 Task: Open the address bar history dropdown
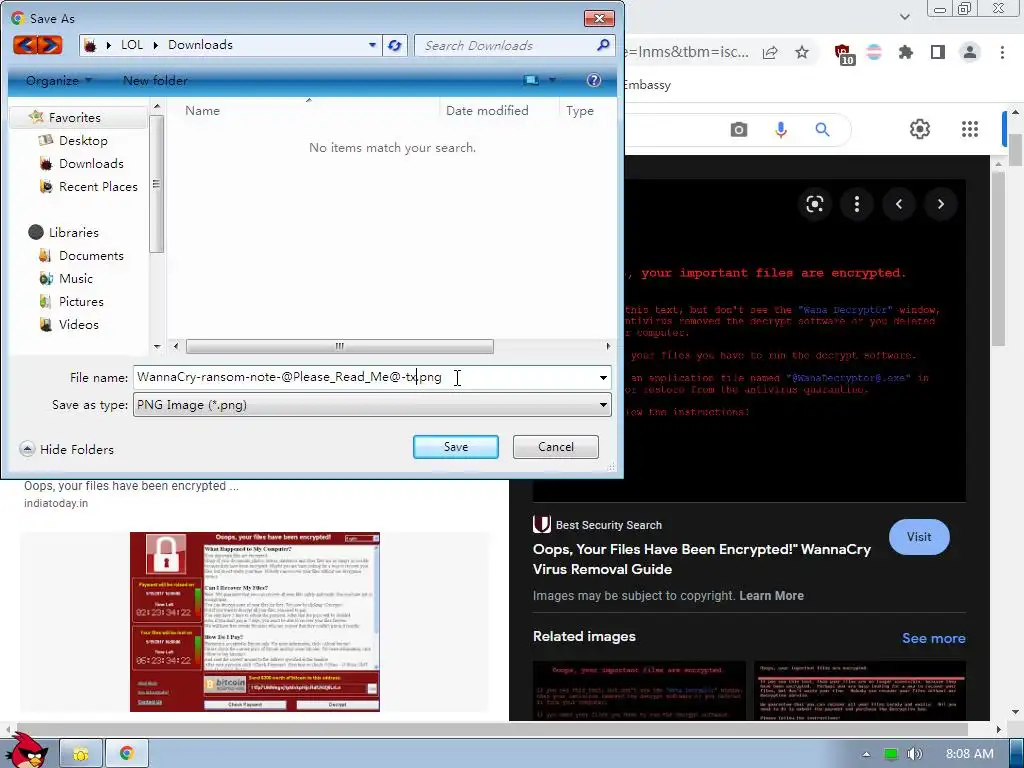pos(372,45)
